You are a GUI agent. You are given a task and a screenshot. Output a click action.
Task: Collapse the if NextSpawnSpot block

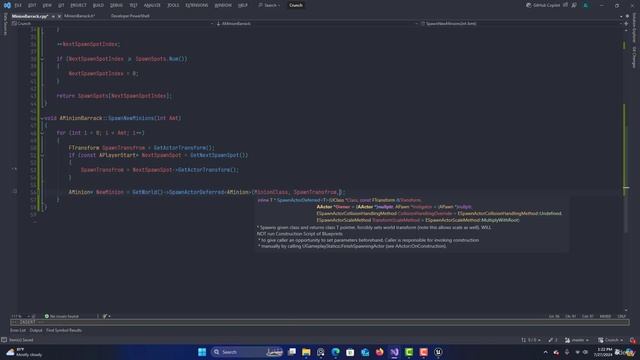42,156
